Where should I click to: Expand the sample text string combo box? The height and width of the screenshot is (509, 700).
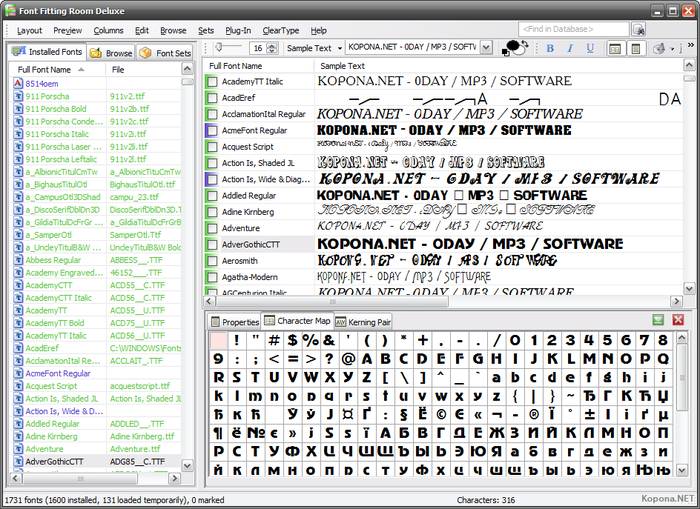485,48
